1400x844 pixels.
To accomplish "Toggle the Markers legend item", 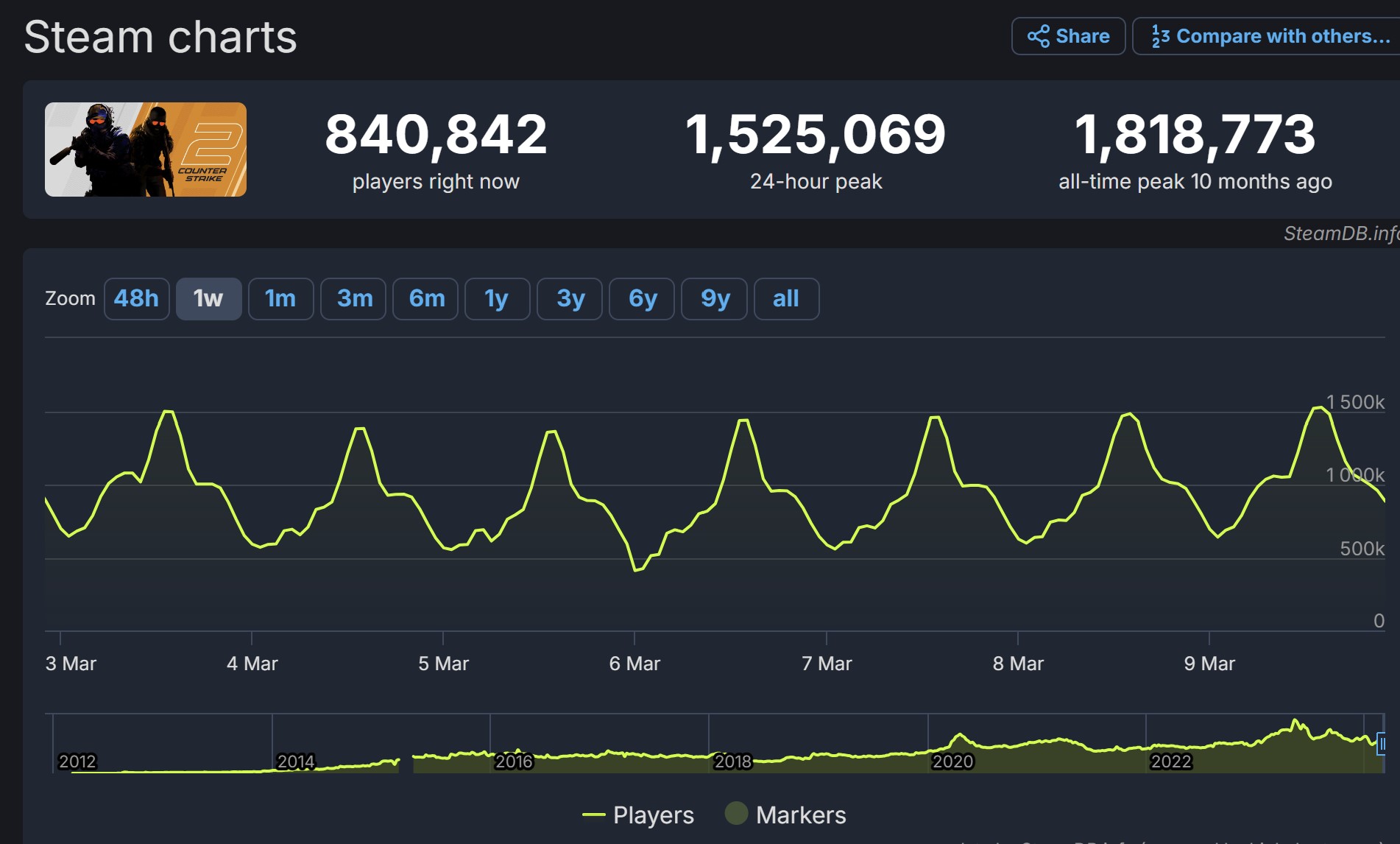I will pos(785,815).
